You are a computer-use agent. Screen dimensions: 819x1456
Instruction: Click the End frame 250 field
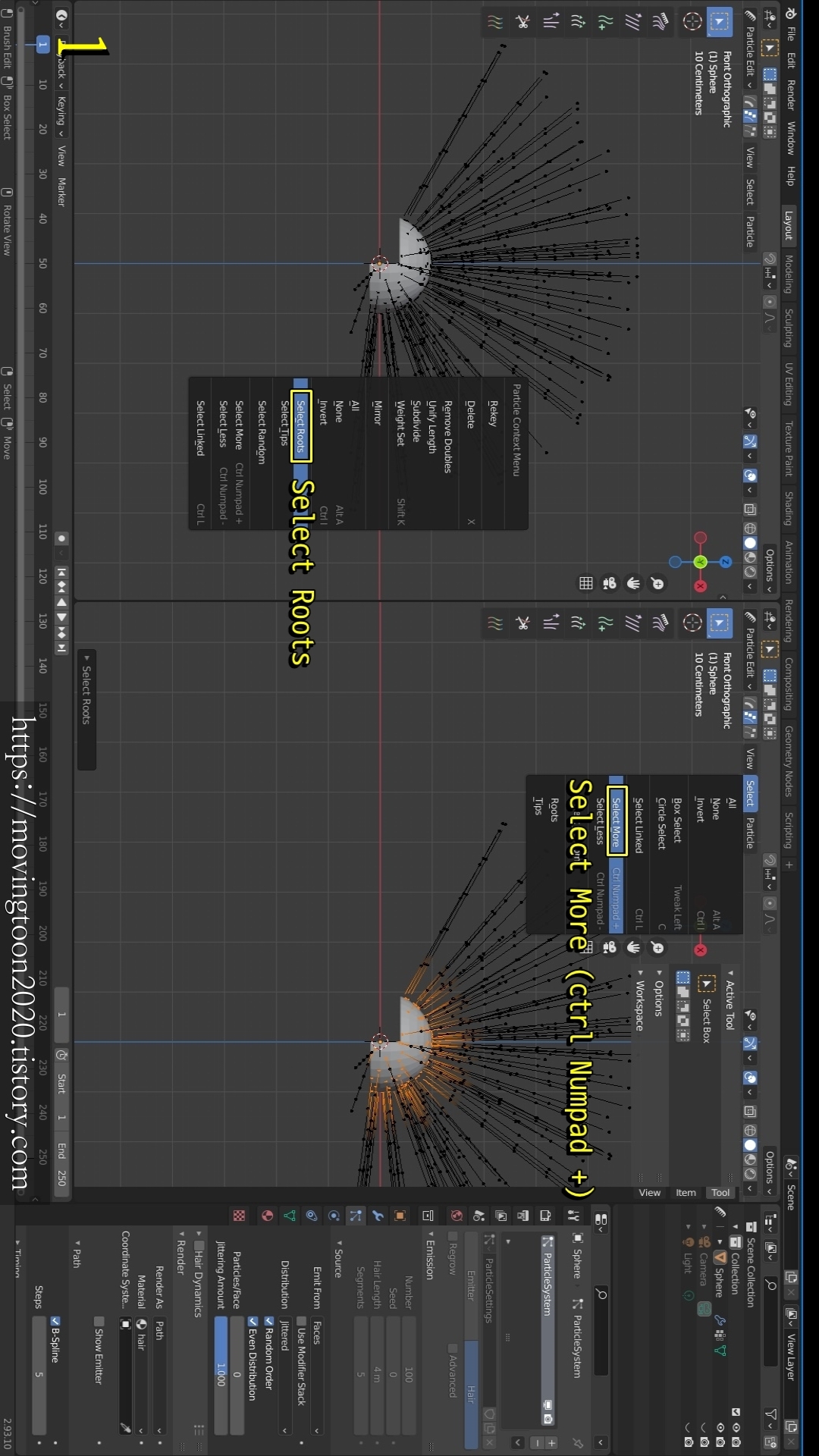point(62,1166)
